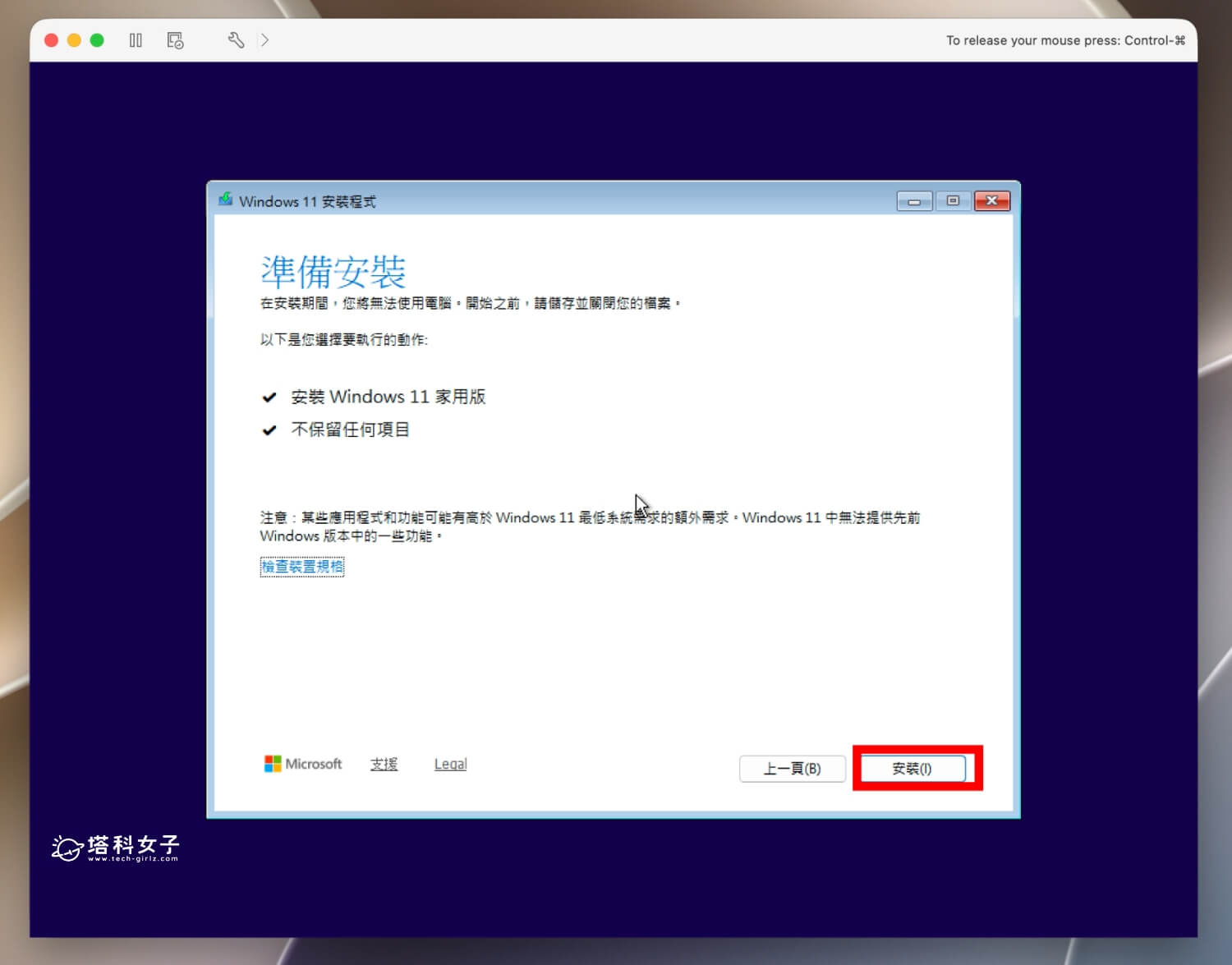Click the text 不保留任何項目
The width and height of the screenshot is (1232, 965).
(351, 430)
